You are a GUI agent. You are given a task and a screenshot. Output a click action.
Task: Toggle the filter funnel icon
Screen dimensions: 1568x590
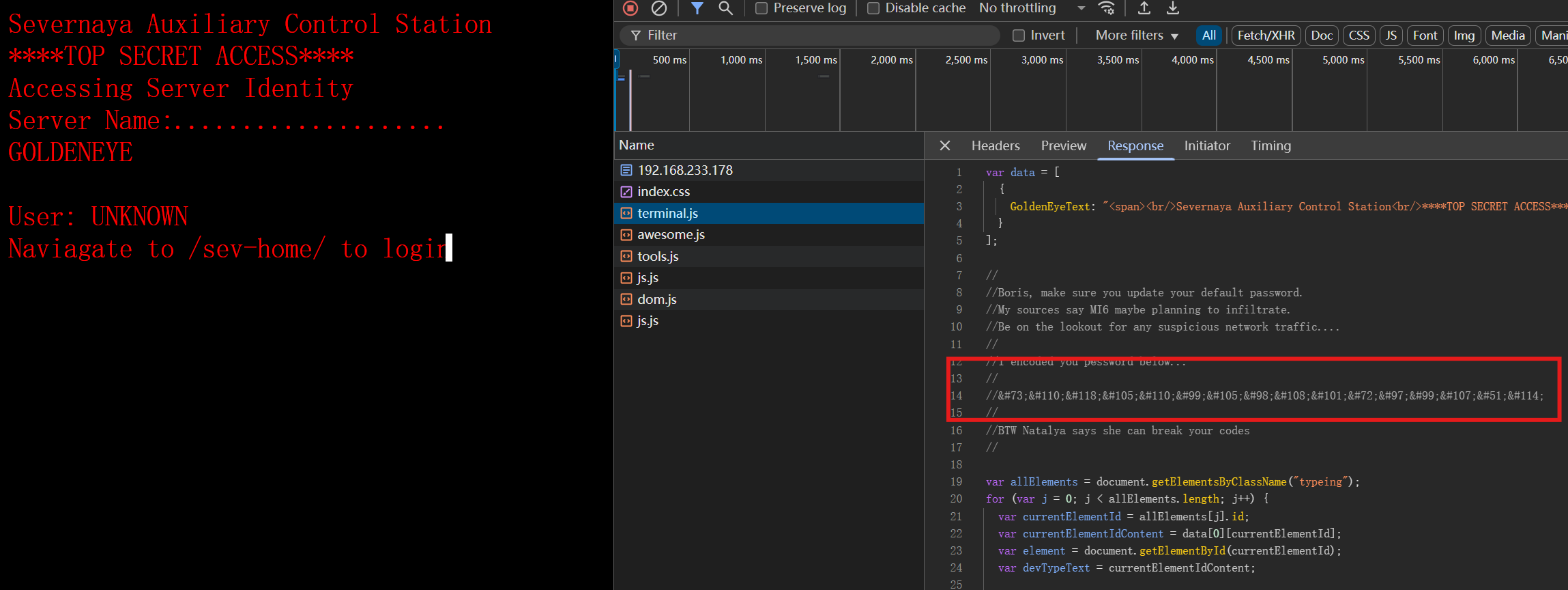click(x=697, y=8)
